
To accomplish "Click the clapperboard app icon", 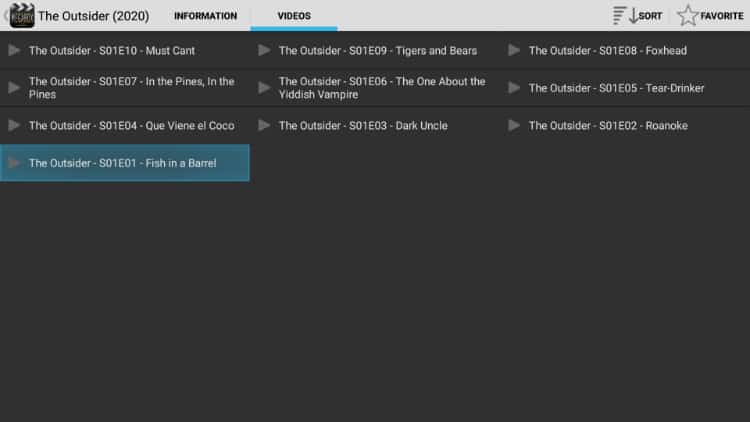I will (22, 15).
